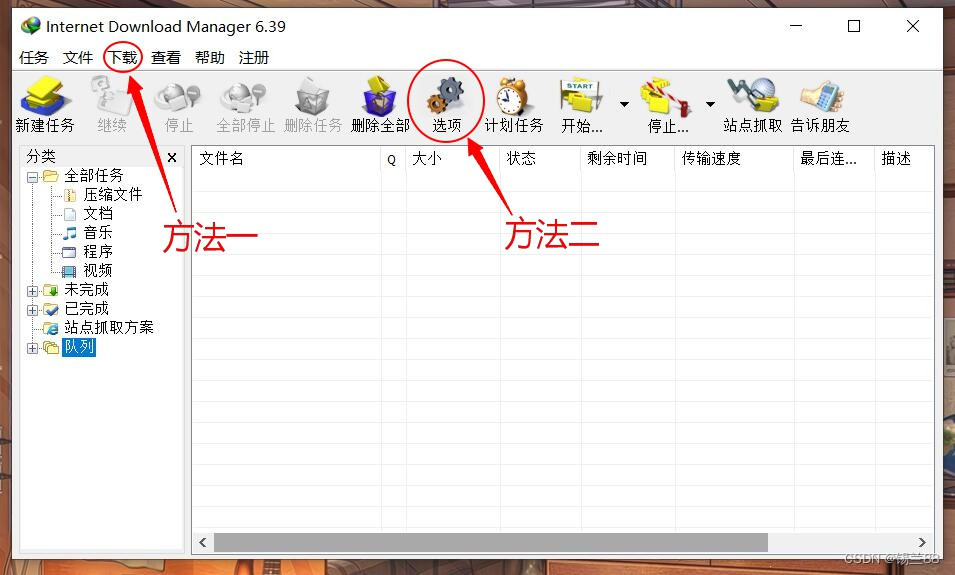The image size is (955, 575).
Task: Select the 队列 tree item
Action: 79,347
